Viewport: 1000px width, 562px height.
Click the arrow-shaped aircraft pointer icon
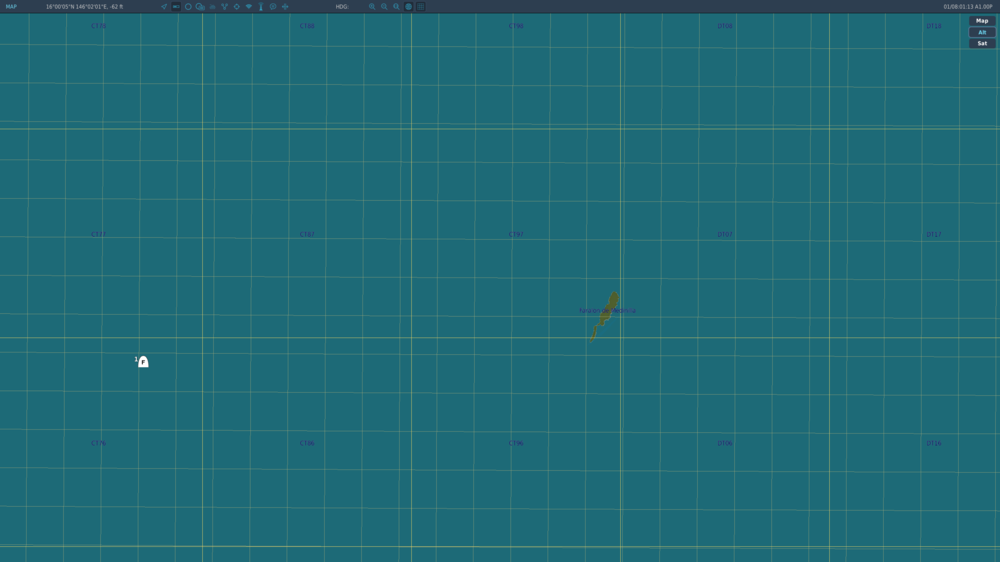164,6
